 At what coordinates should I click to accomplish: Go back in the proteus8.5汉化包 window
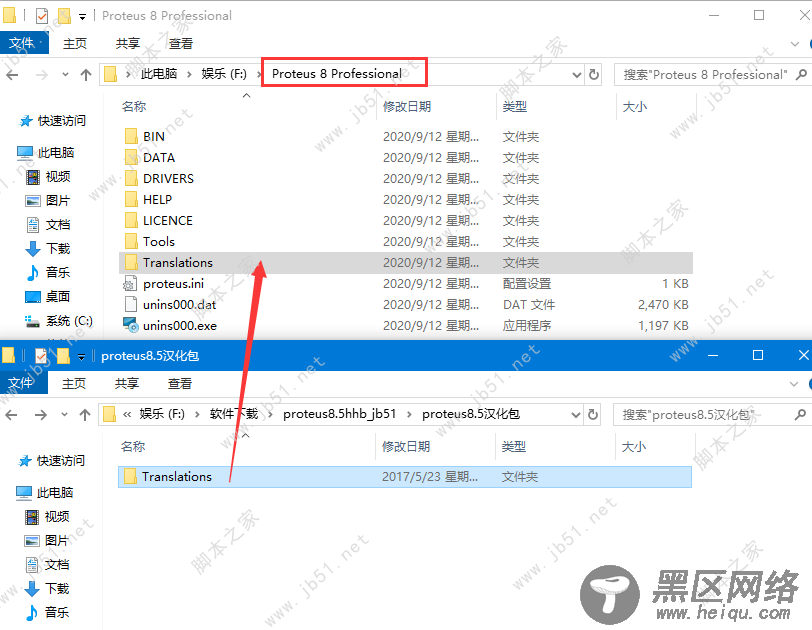11,415
